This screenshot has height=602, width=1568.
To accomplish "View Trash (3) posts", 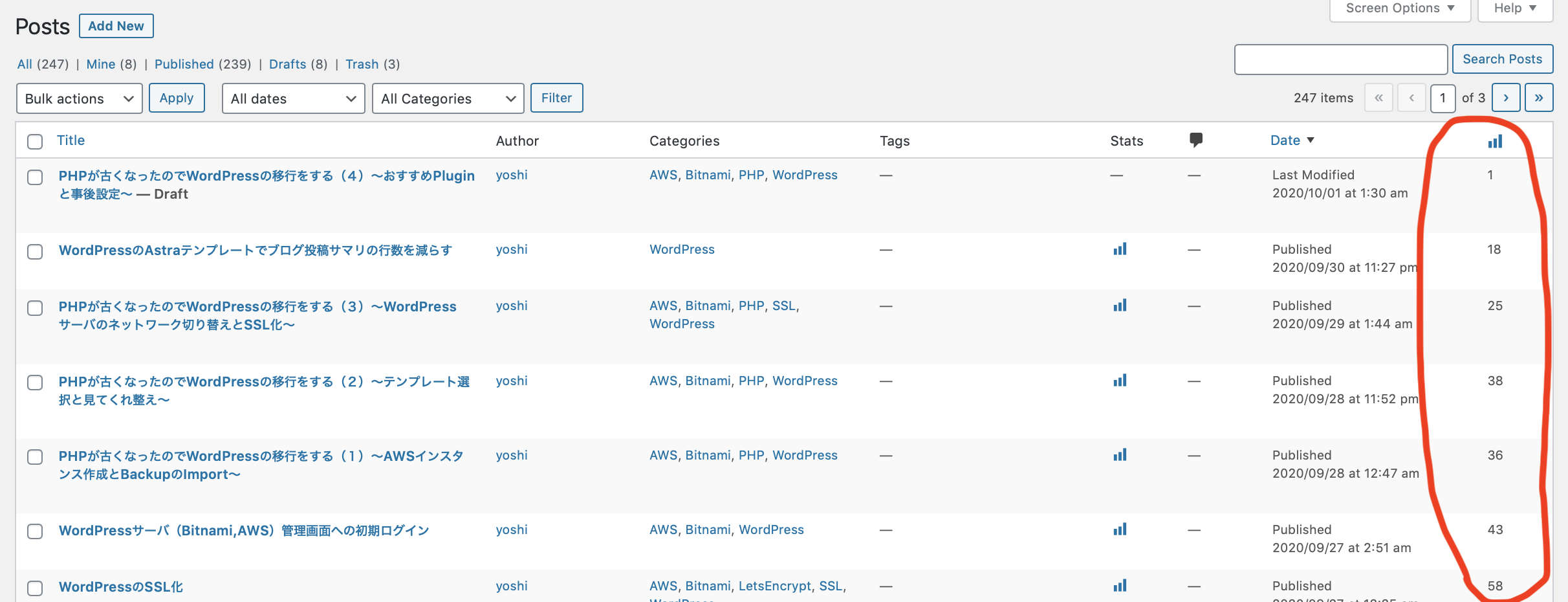I will [x=373, y=64].
